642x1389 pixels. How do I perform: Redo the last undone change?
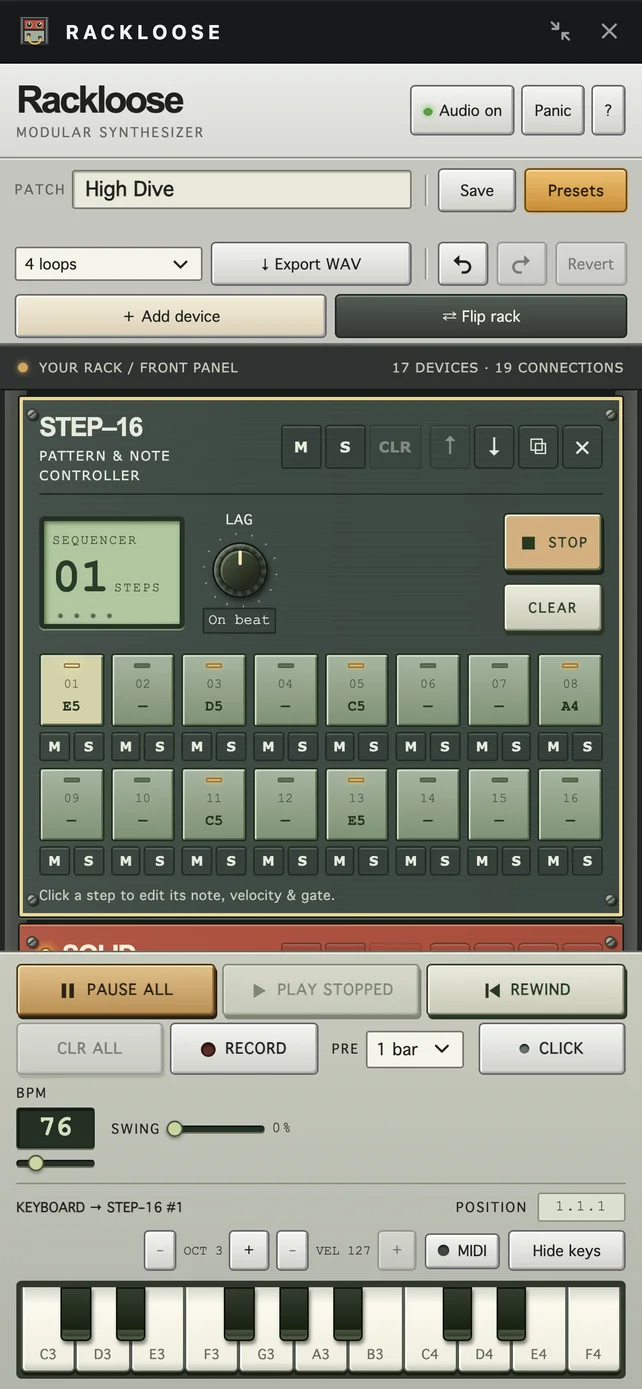(520, 264)
